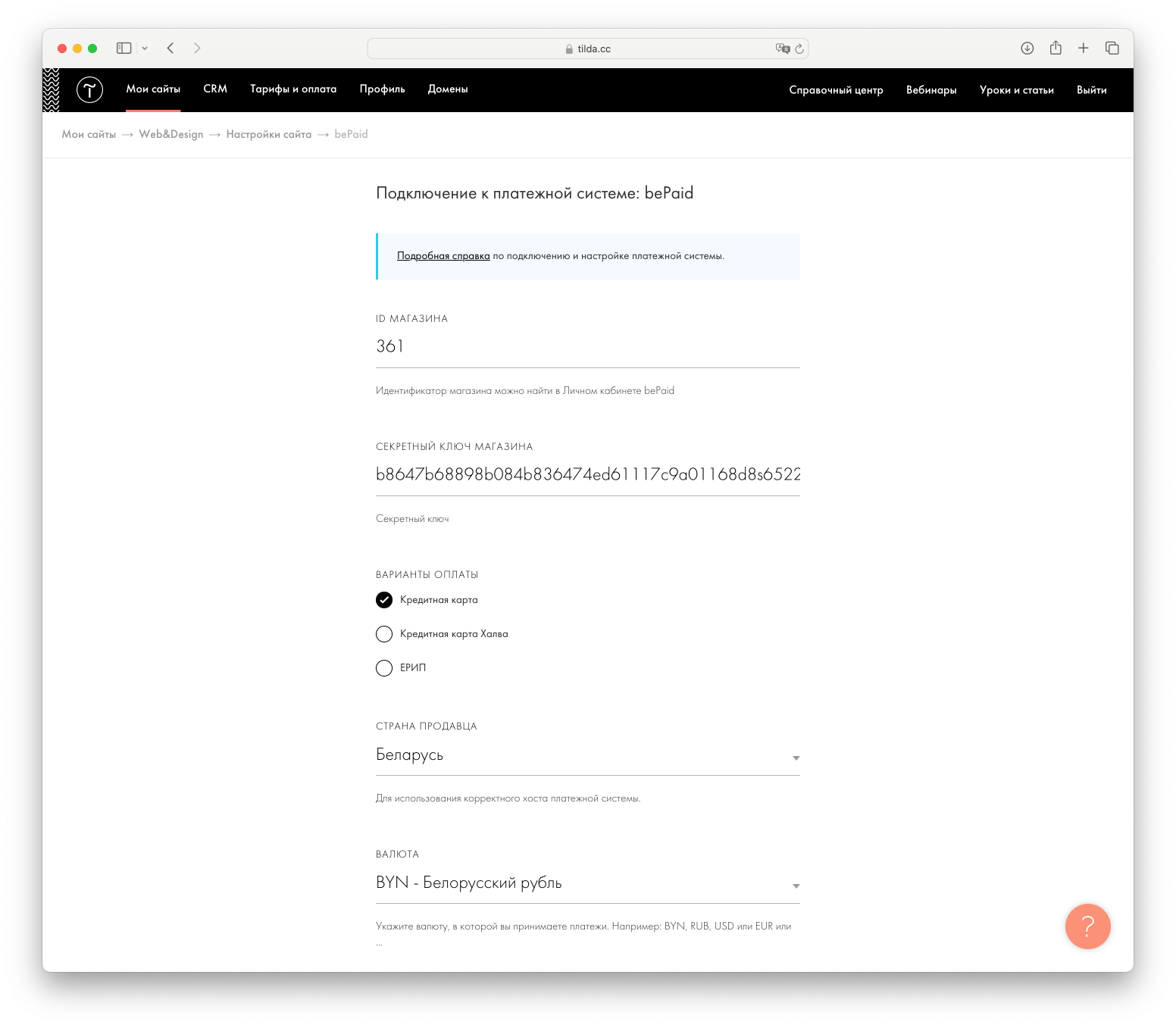Open the orange help question-mark bubble

coord(1087,926)
